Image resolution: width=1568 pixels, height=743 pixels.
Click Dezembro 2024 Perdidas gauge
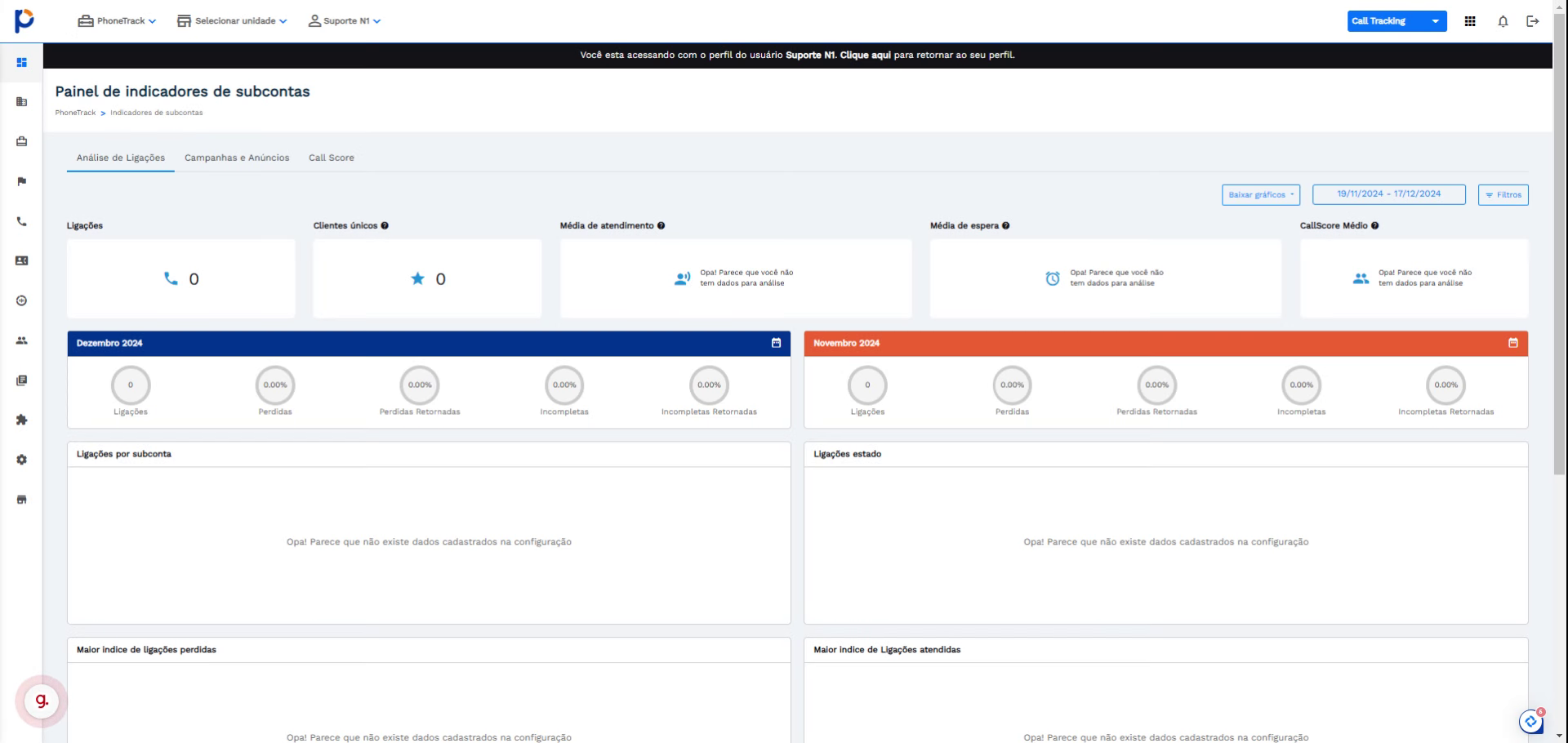click(x=275, y=385)
